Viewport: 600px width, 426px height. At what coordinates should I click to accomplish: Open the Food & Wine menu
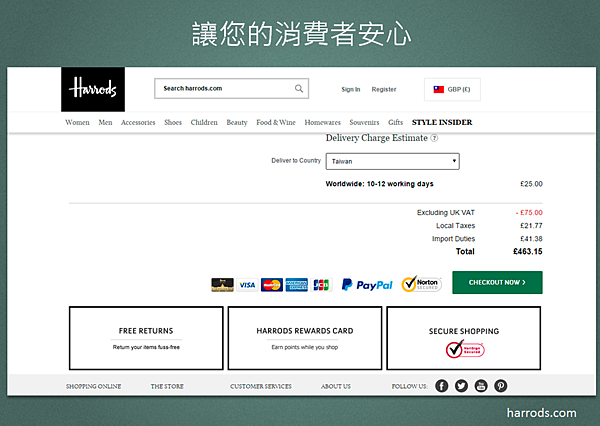coord(276,122)
